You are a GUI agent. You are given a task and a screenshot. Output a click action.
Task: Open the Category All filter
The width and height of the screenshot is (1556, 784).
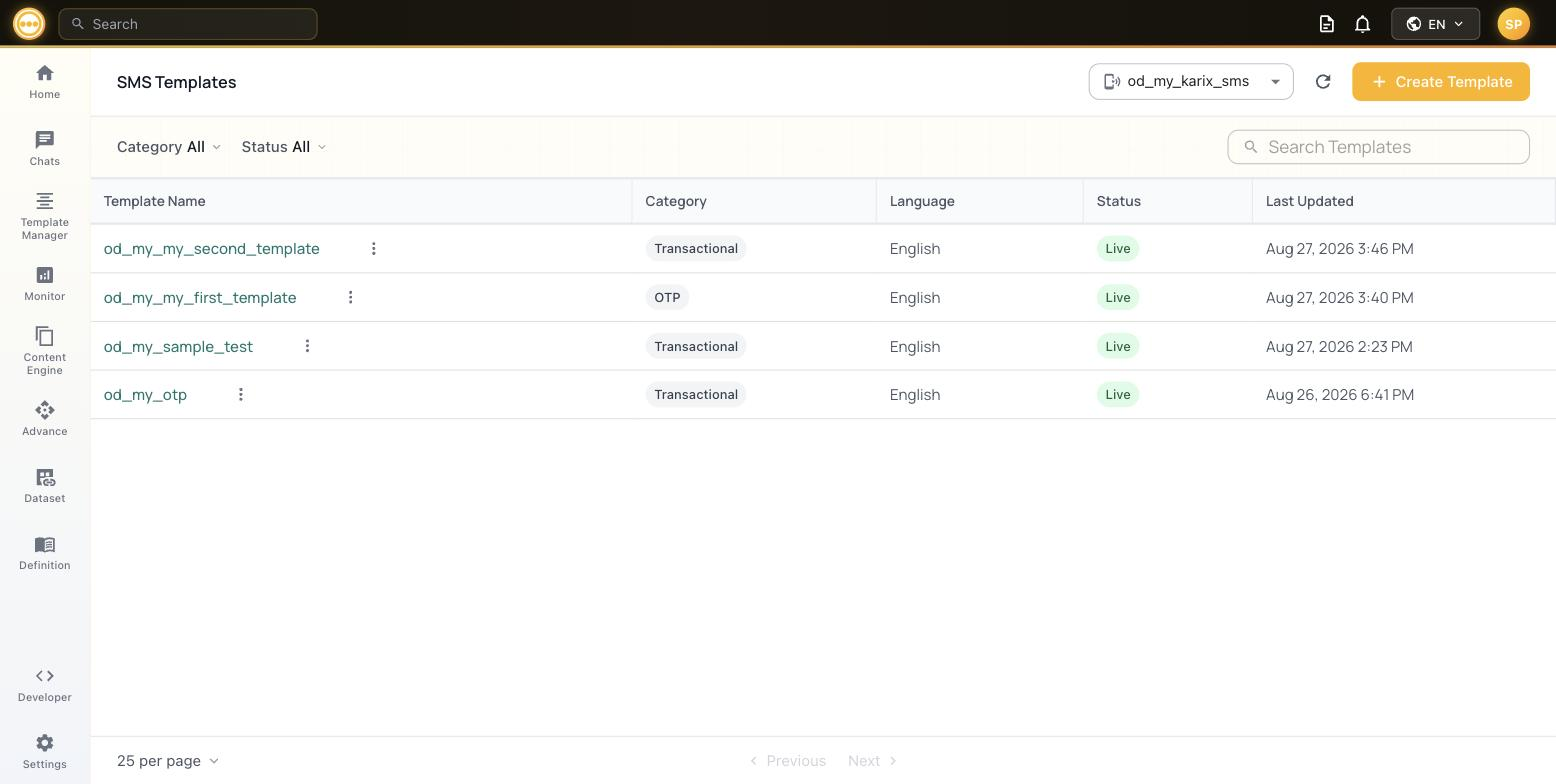(x=168, y=147)
